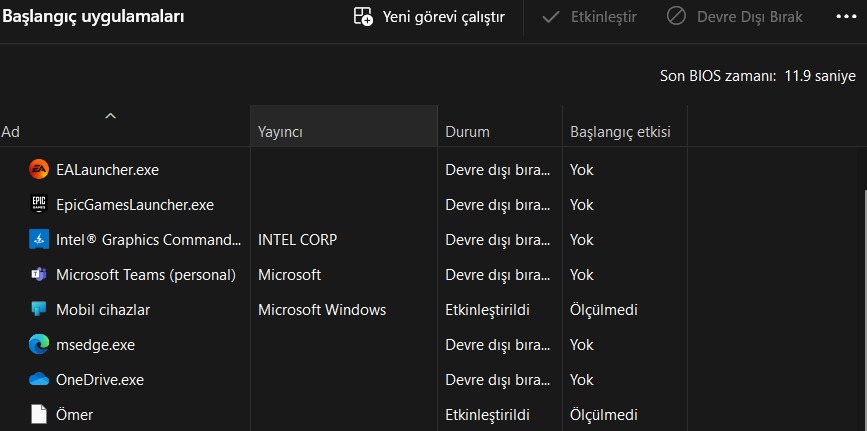Click the run new task icon

point(363,17)
